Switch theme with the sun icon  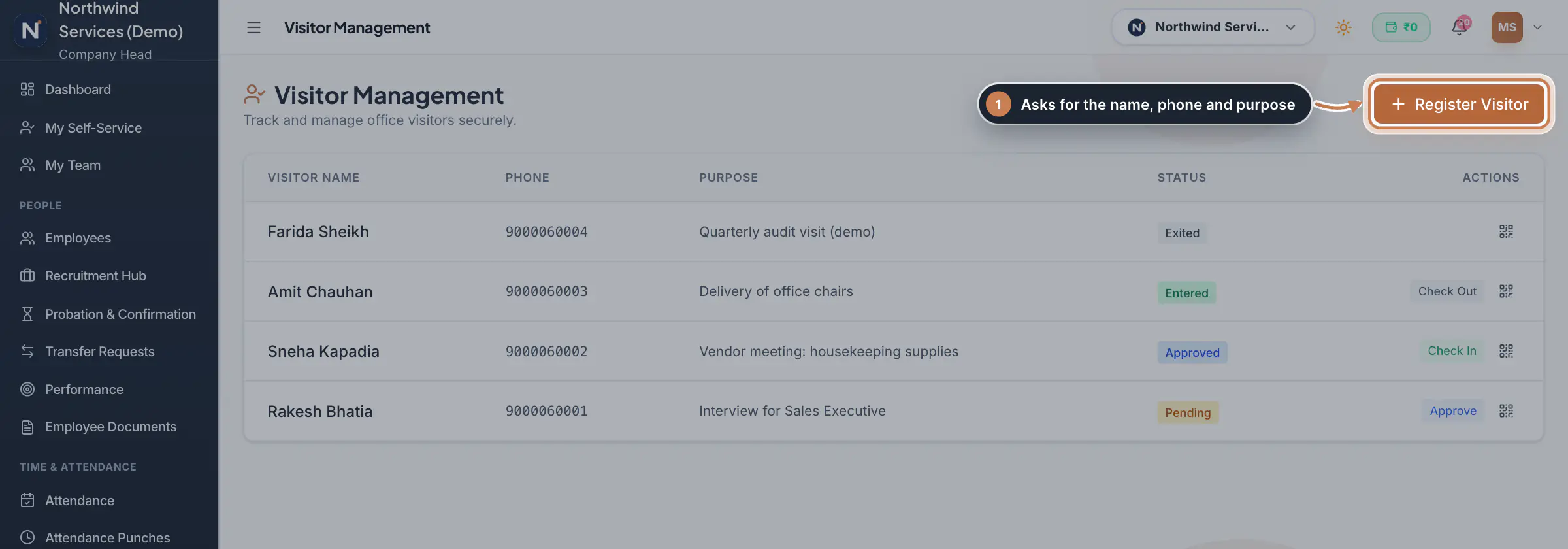coord(1343,27)
